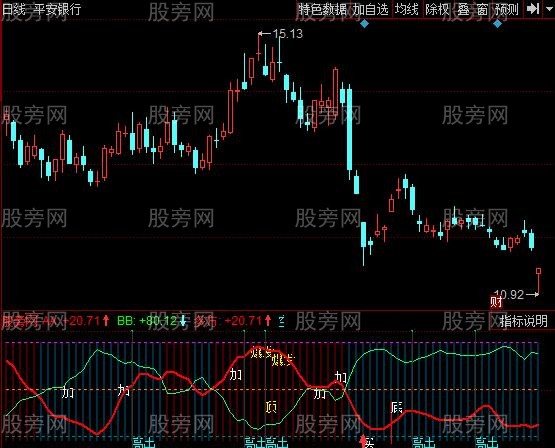Click the cyan icon after 多方 value
555x448 pixels.
point(282,321)
